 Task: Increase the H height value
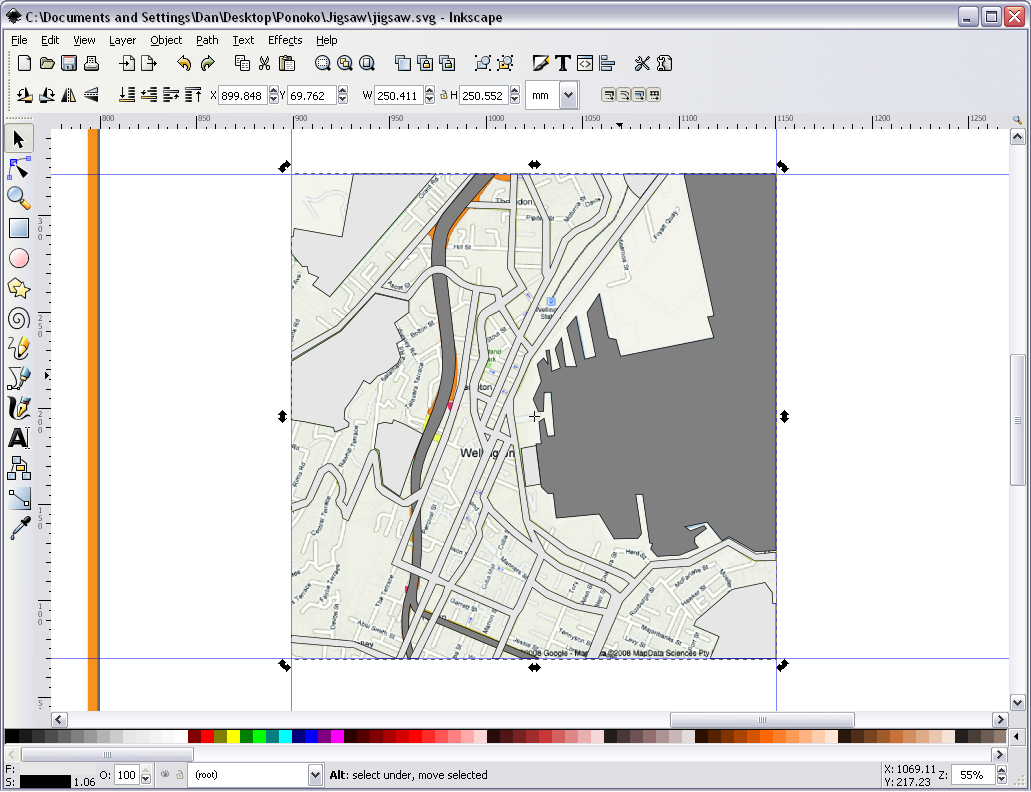[514, 91]
